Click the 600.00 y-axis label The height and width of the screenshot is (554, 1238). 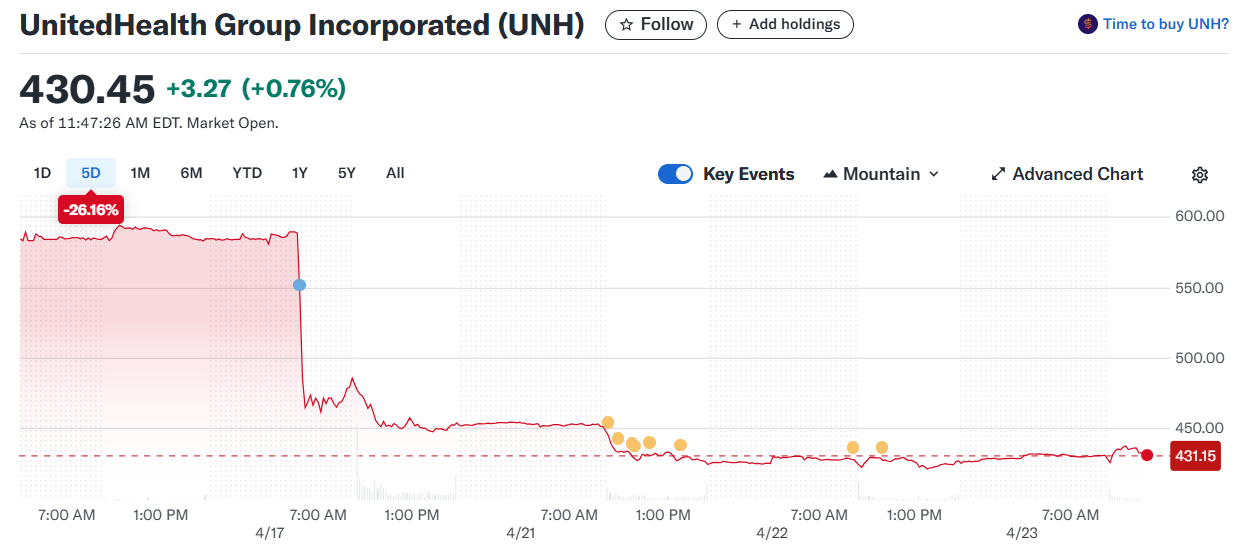[x=1200, y=216]
